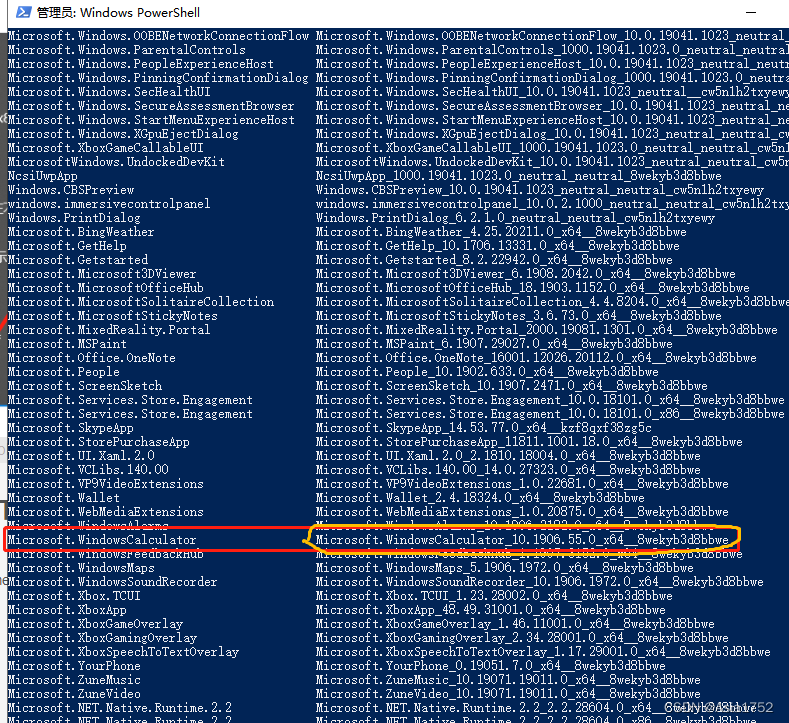Click Microsoft.XboxGameOverlay name entry
789x723 pixels.
95,624
